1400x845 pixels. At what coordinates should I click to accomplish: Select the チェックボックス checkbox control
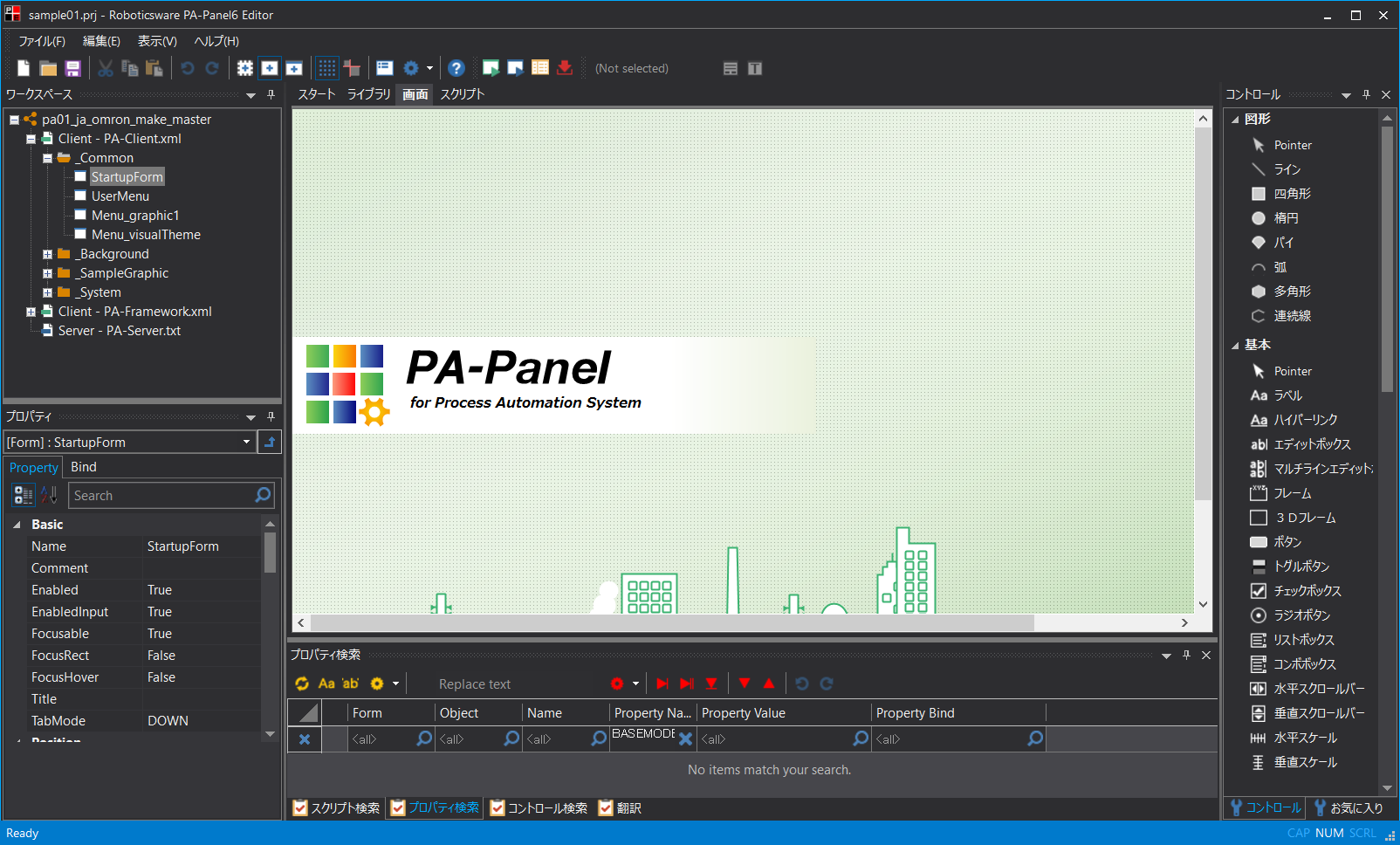[x=1307, y=591]
